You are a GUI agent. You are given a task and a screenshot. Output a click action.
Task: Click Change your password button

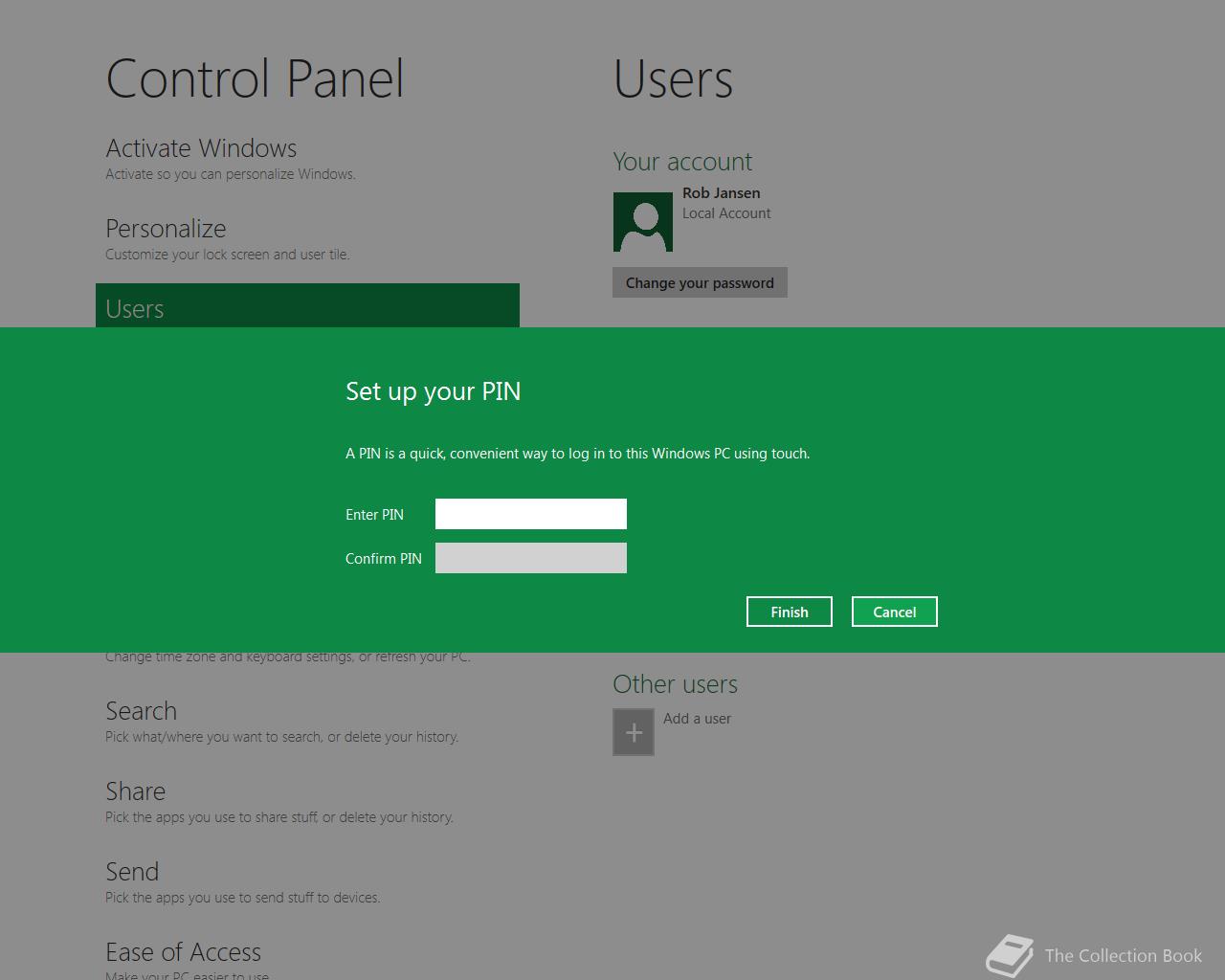(x=700, y=282)
